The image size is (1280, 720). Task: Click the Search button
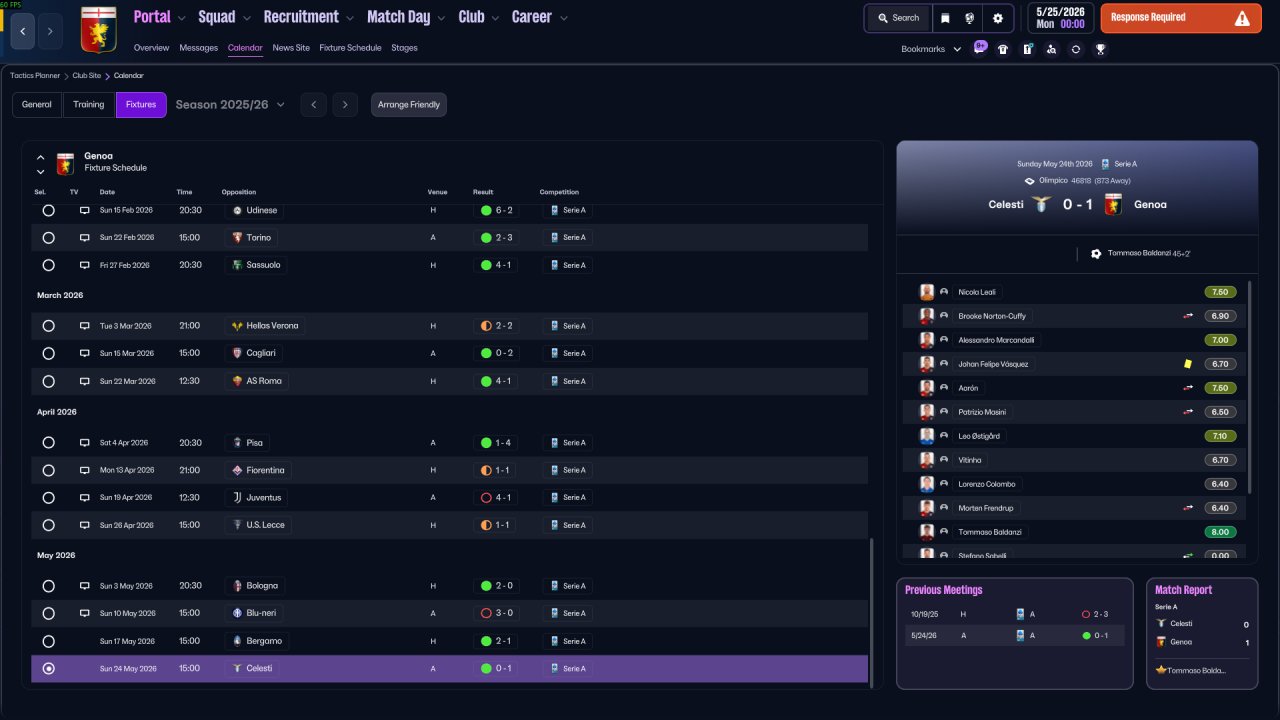897,18
